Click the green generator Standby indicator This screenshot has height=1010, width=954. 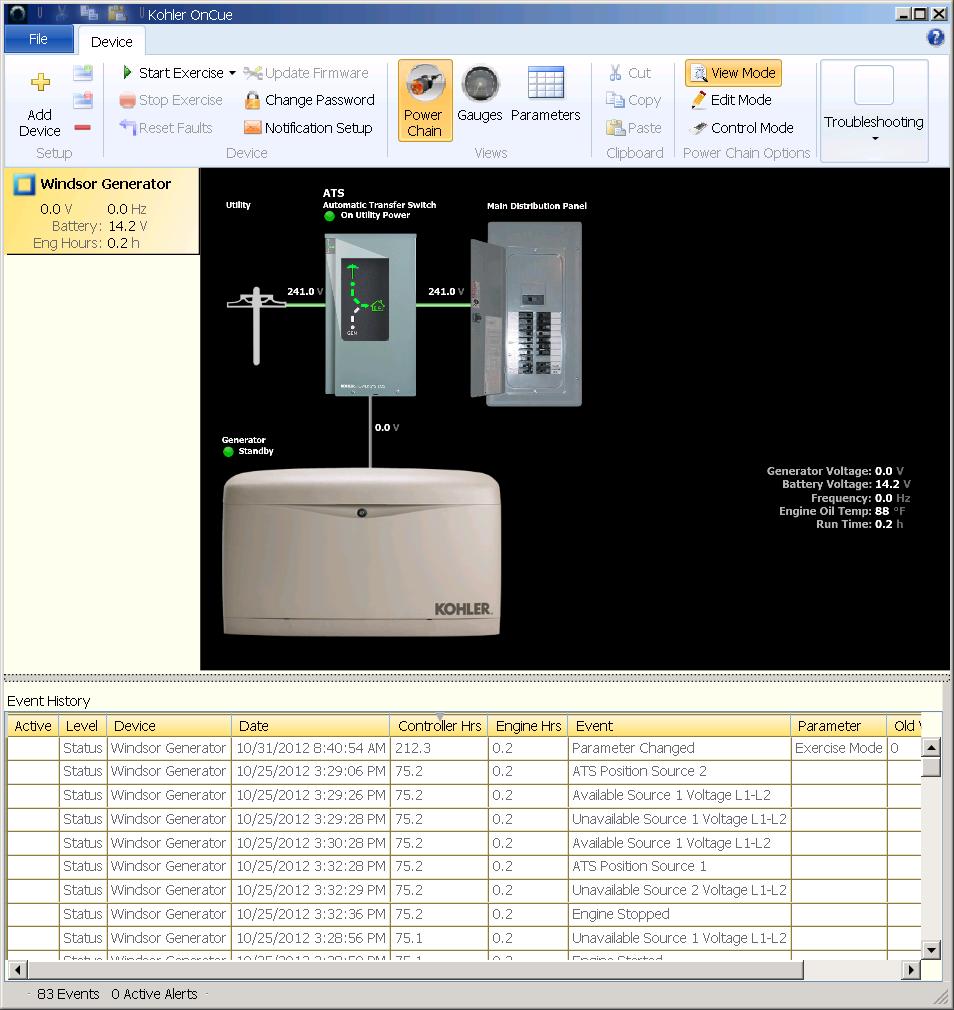228,452
